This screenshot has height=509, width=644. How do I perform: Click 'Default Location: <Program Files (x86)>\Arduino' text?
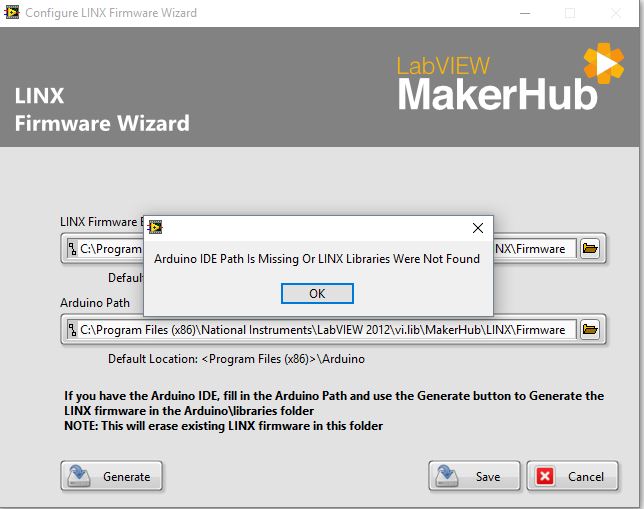236,359
